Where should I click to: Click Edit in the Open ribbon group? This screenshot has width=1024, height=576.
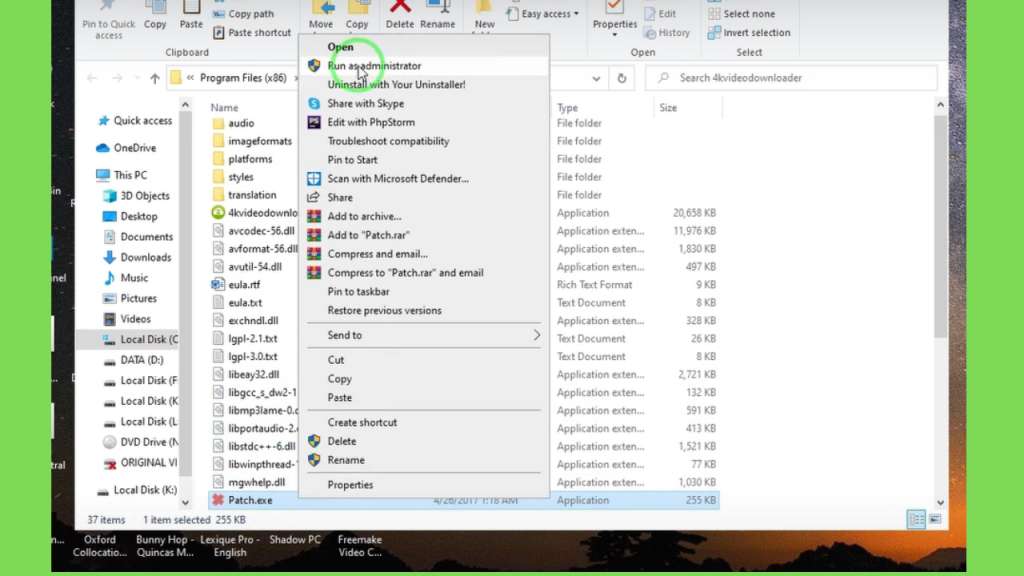[660, 14]
